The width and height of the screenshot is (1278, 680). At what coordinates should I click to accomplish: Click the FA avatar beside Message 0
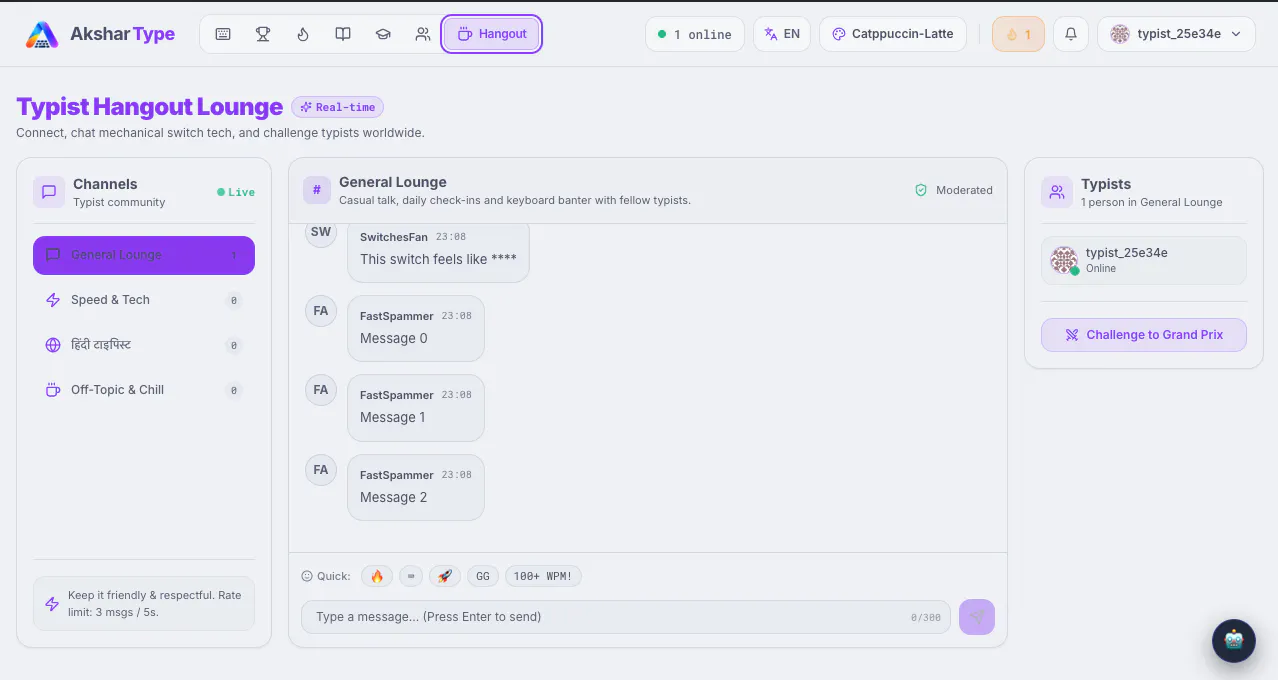321,311
